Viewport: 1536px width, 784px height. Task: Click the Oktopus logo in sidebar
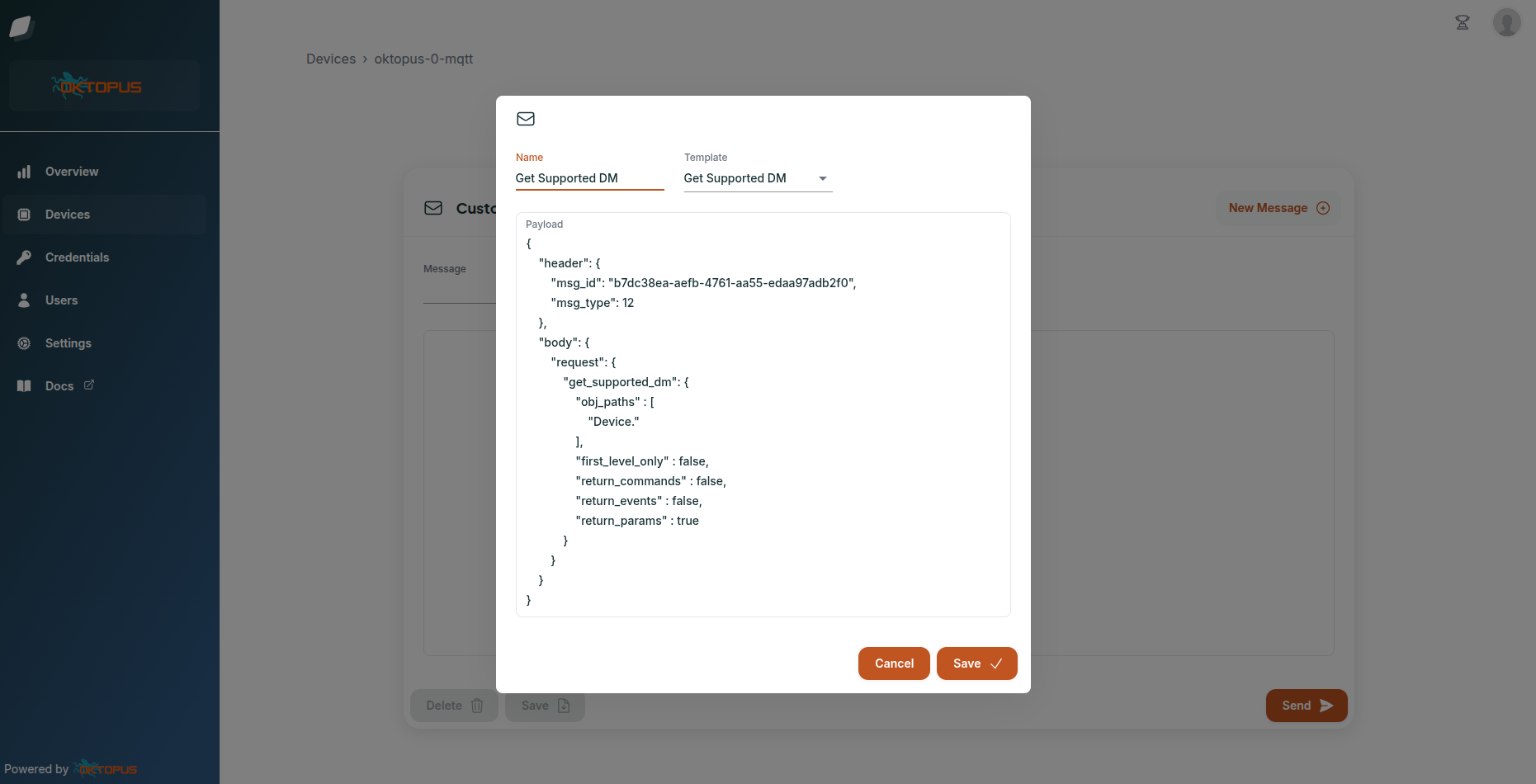point(97,86)
